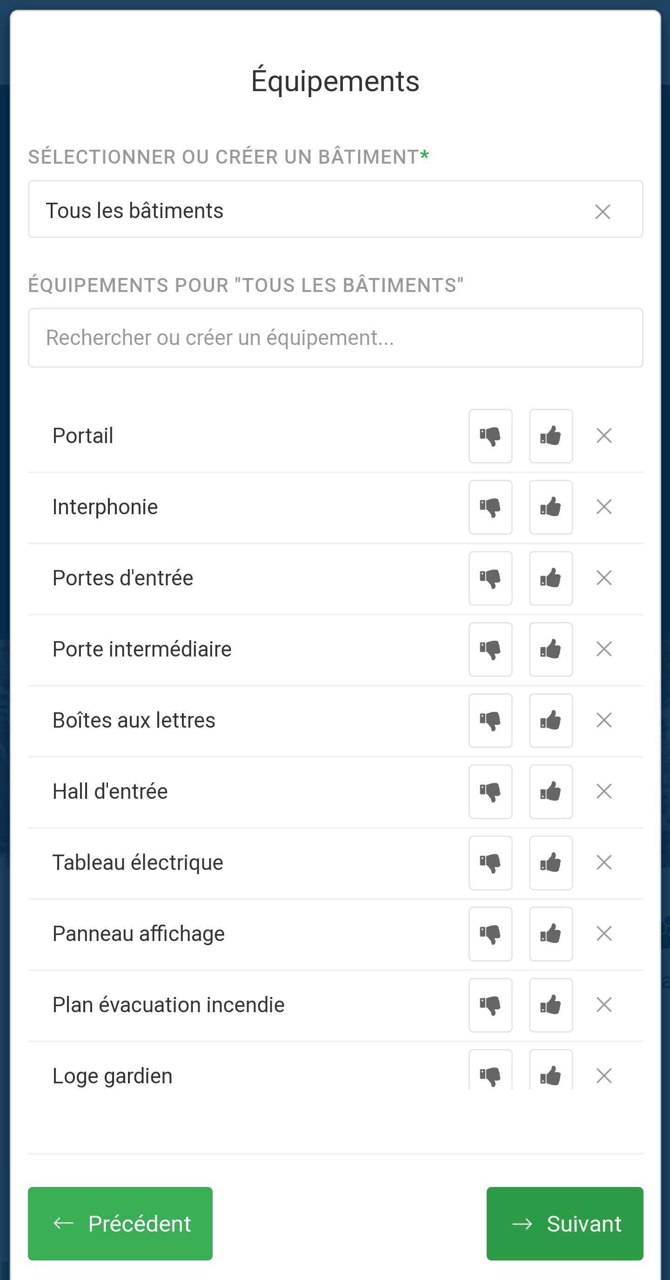The image size is (670, 1280).
Task: Remove Panneau affichage equipment row
Action: (x=604, y=933)
